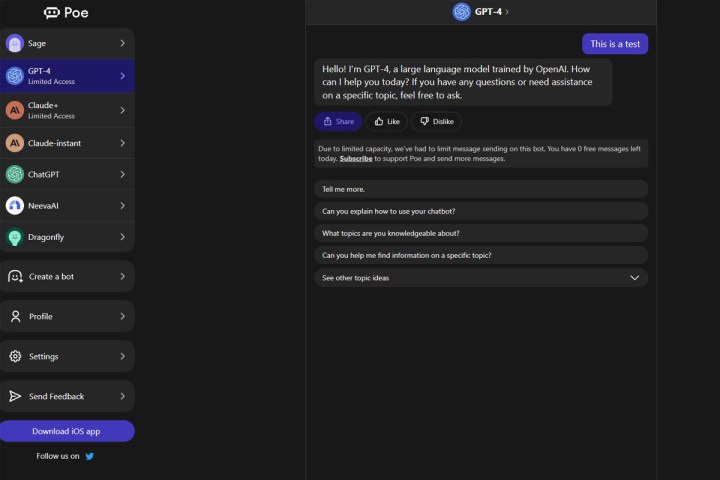720x480 pixels.
Task: Choose 'What topics are you knowledgeable about?'
Action: coord(481,233)
